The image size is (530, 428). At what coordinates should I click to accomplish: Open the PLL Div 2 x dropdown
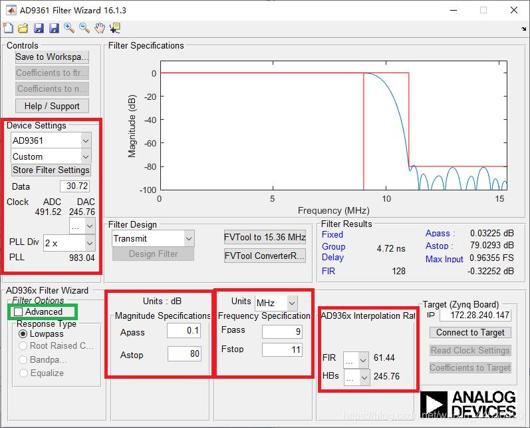(69, 243)
